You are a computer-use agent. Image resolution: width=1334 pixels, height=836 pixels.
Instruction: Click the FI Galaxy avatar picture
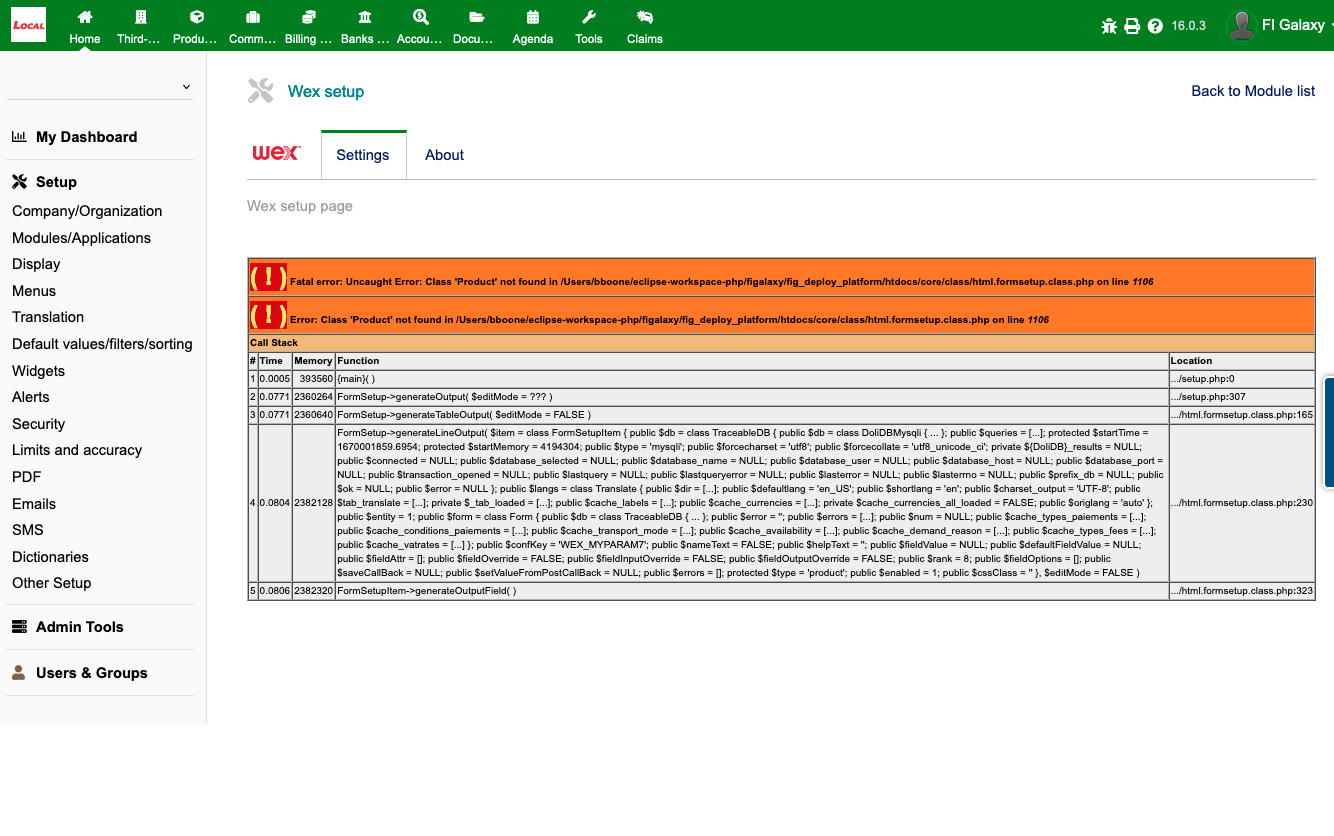1241,24
